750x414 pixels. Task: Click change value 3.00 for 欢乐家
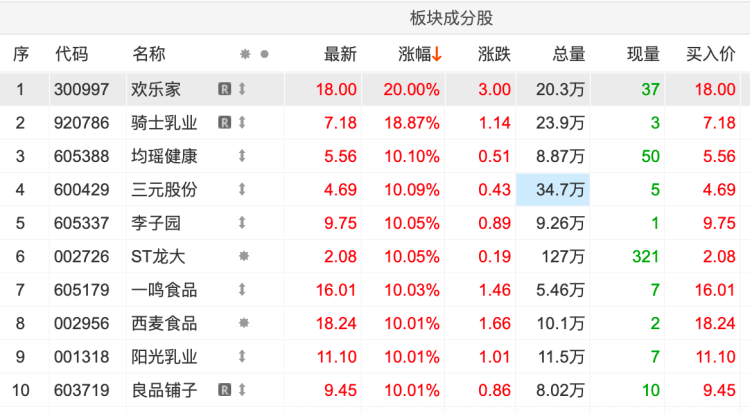click(494, 89)
